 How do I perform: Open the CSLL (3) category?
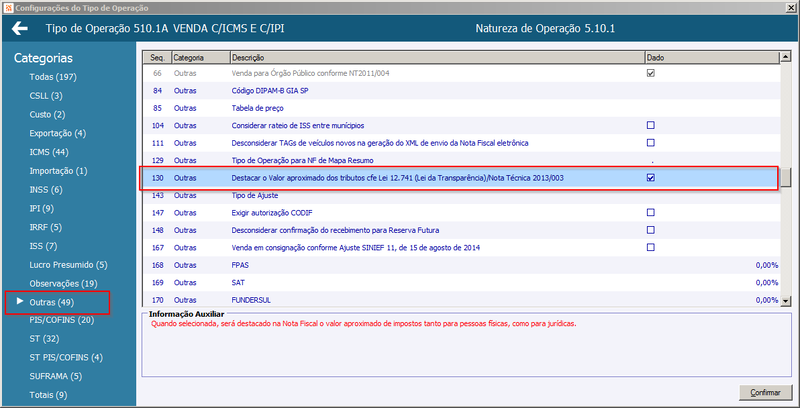click(46, 96)
